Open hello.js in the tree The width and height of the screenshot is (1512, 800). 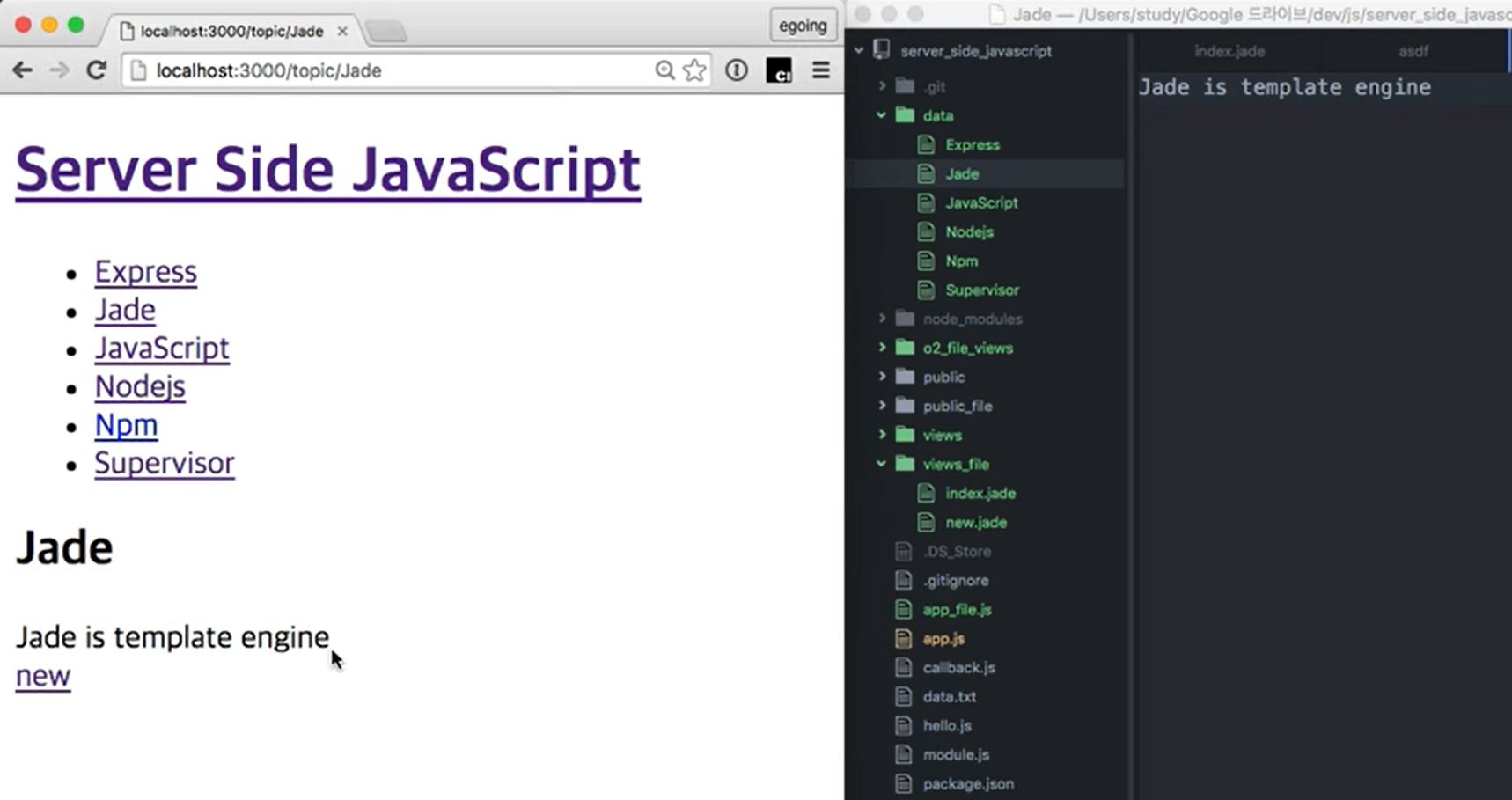[x=947, y=725]
